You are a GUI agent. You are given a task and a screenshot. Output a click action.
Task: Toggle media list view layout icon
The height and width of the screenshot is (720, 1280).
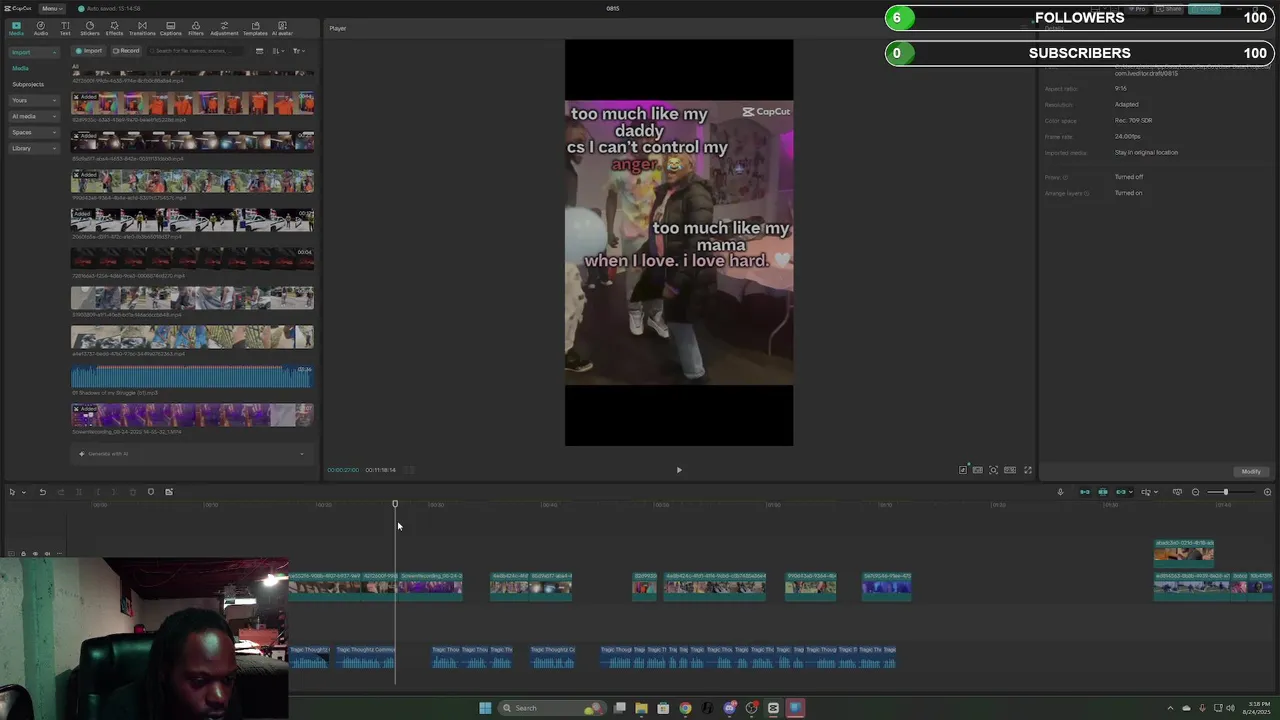(x=259, y=50)
